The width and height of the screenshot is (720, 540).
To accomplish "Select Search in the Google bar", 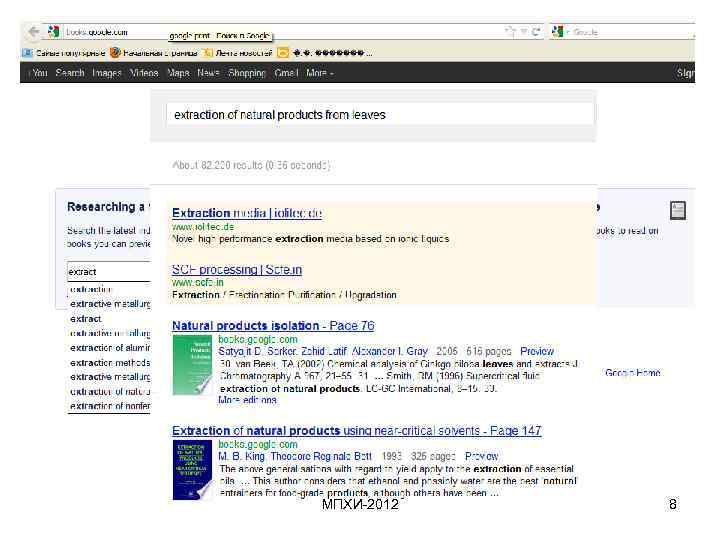I will click(x=70, y=73).
